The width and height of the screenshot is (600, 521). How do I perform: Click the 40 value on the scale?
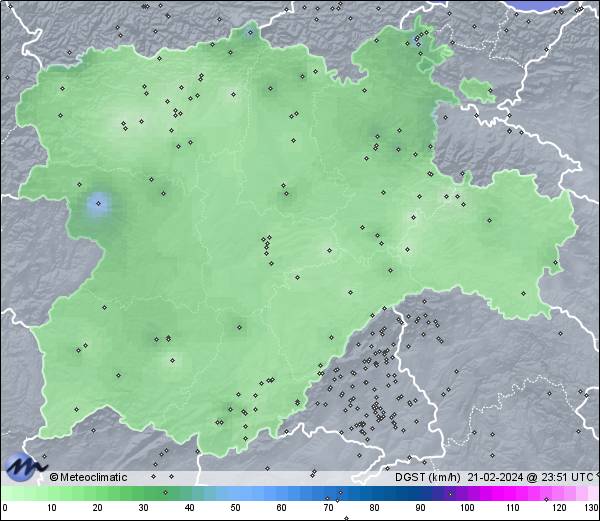(189, 508)
